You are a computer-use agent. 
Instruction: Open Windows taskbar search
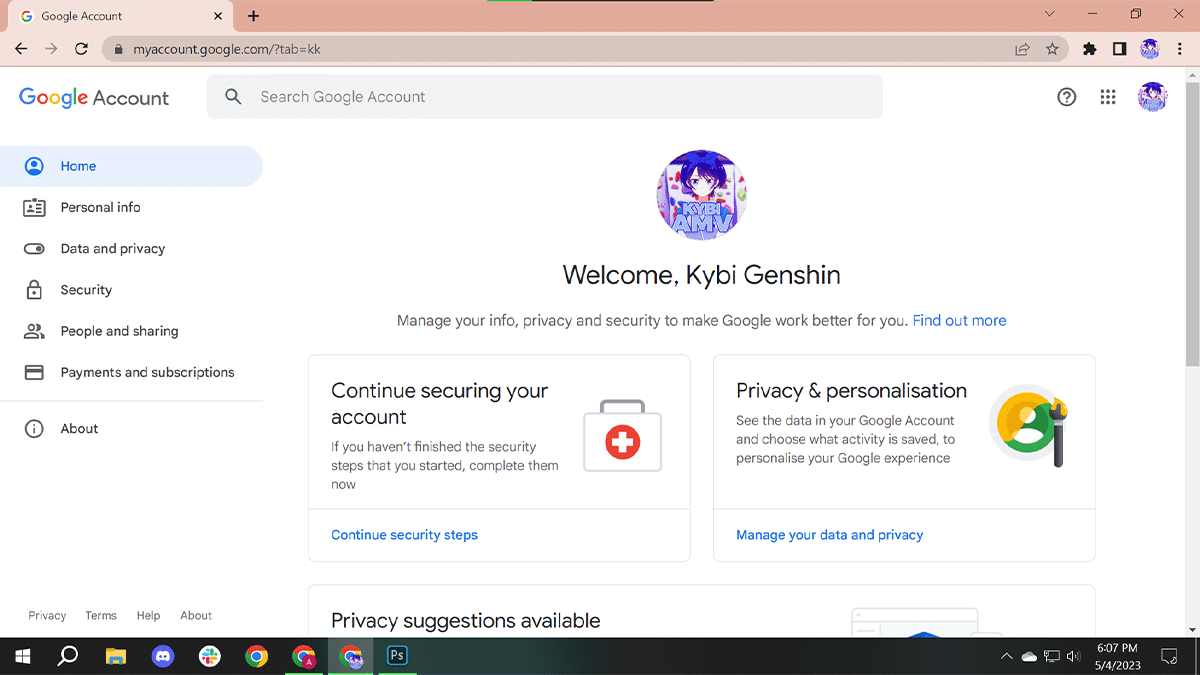[68, 656]
